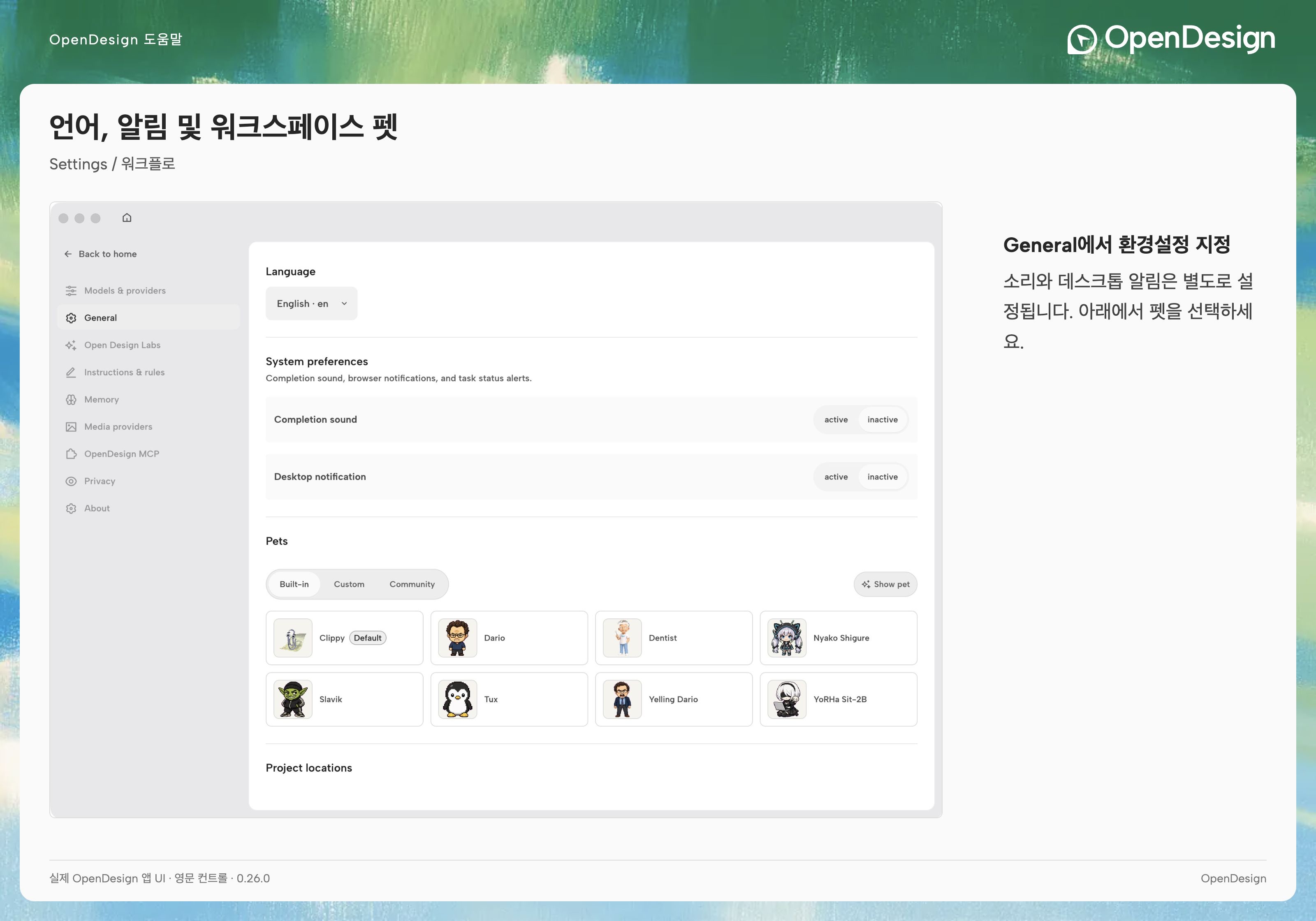Click the Memory brain icon

71,400
